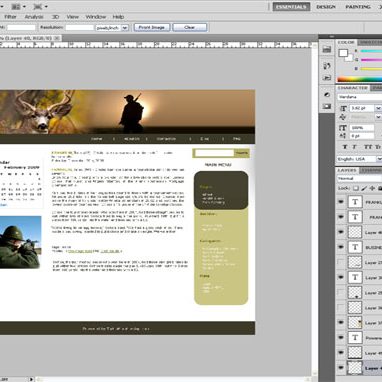Click the cyan R slider in Color panel
This screenshot has width=382, height=382.
pos(371,51)
